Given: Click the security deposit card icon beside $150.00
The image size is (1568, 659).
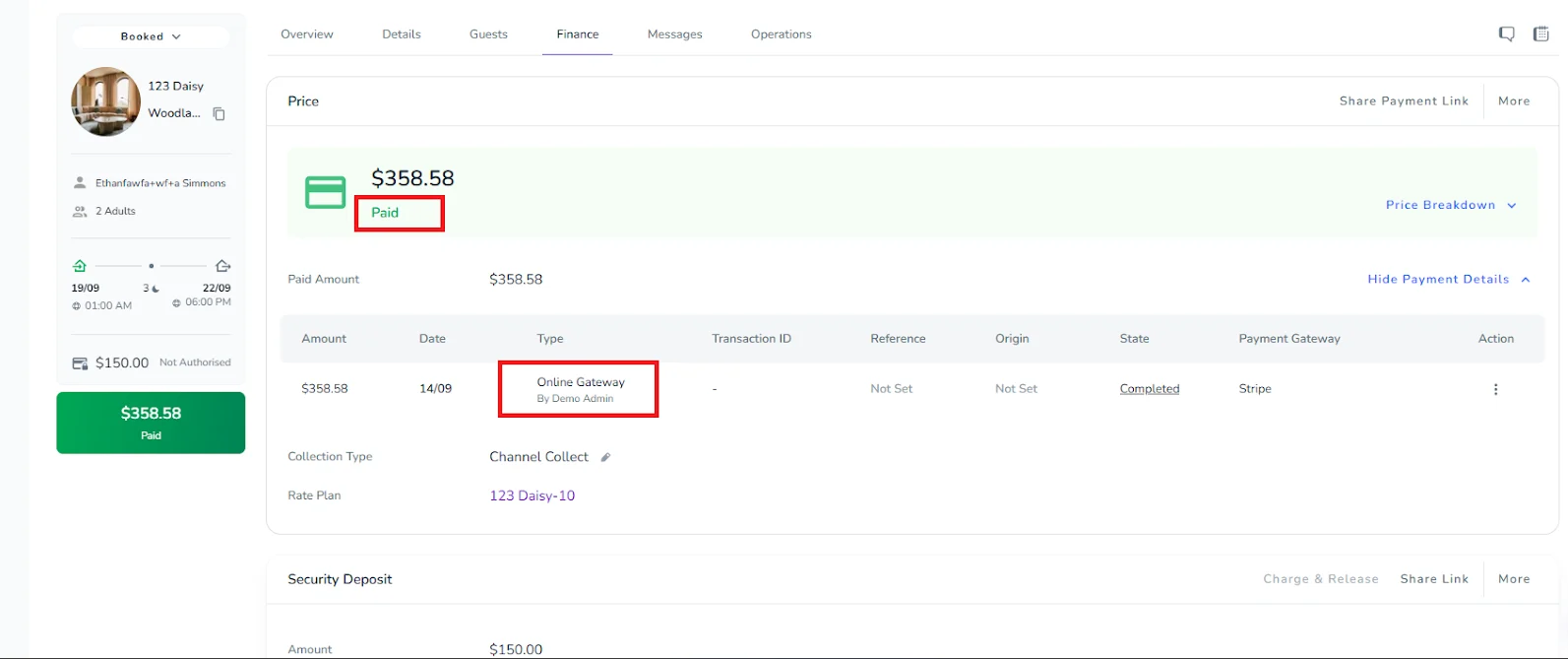Looking at the screenshot, I should click(80, 363).
